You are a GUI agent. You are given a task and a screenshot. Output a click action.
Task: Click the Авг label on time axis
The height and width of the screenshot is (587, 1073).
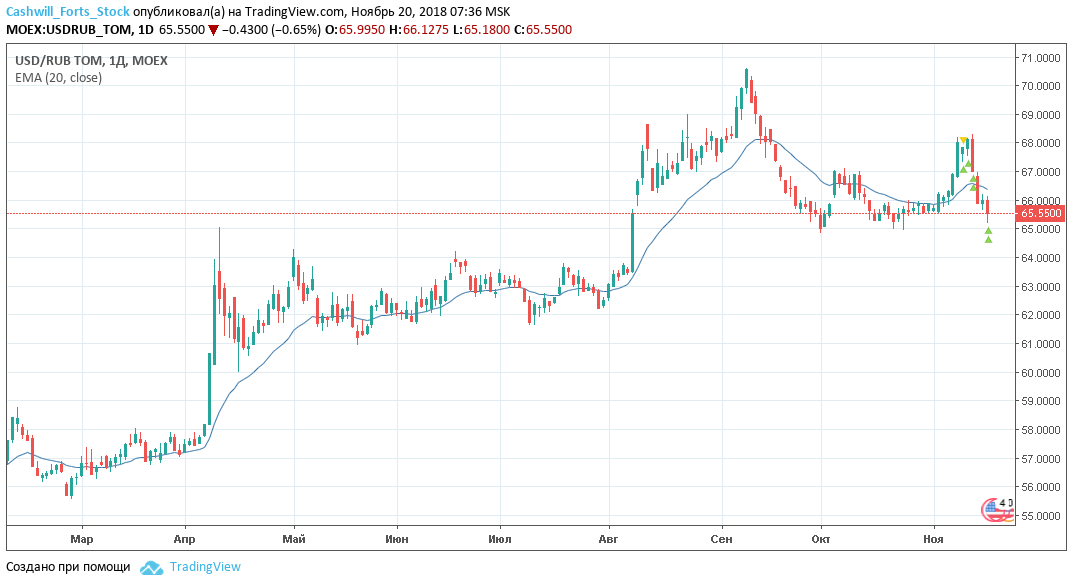607,539
